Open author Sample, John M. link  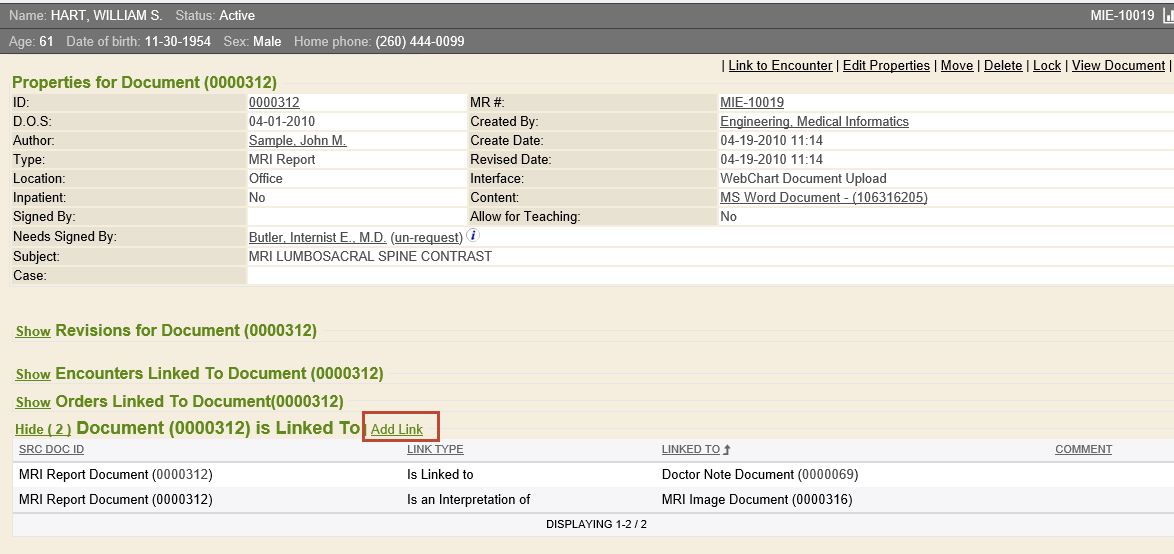click(x=297, y=141)
